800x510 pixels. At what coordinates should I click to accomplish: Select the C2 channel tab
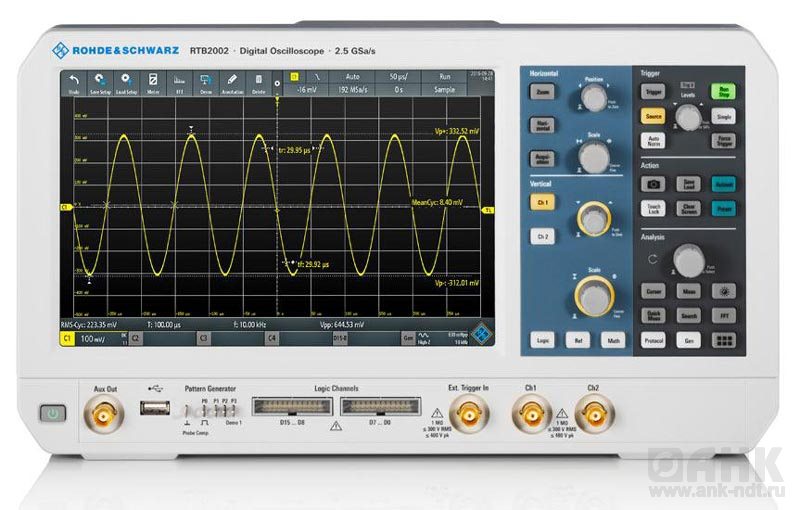pyautogui.click(x=138, y=339)
